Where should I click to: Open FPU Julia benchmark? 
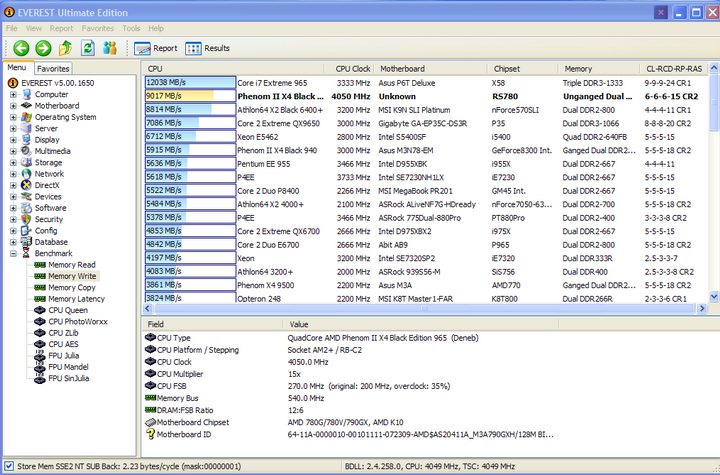click(x=63, y=356)
